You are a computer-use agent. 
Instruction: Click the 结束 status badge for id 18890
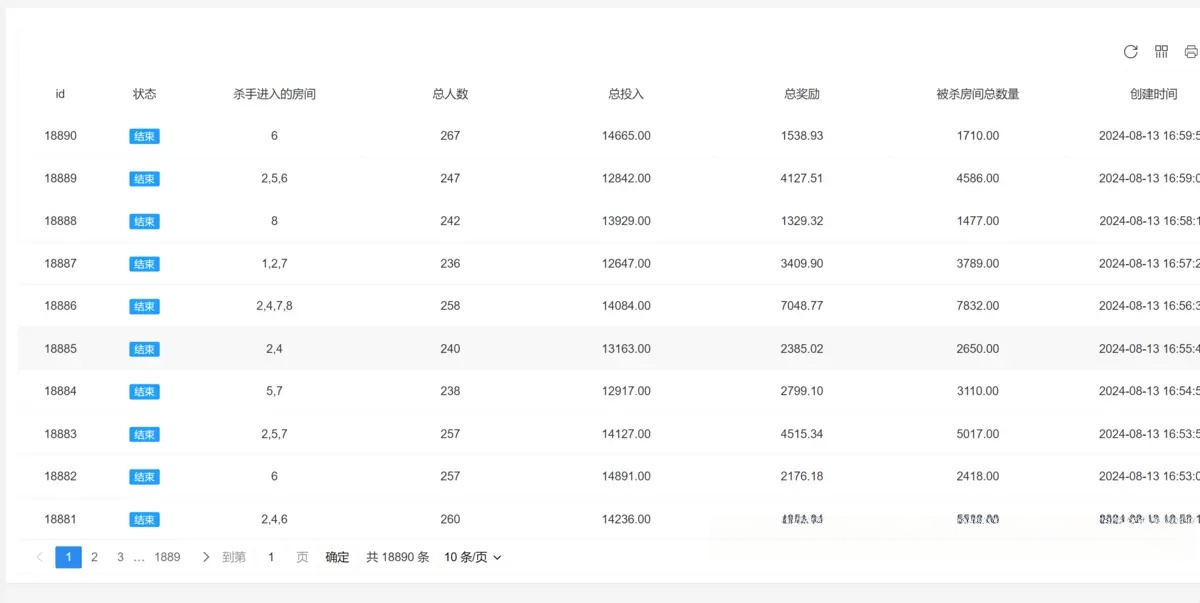[144, 136]
